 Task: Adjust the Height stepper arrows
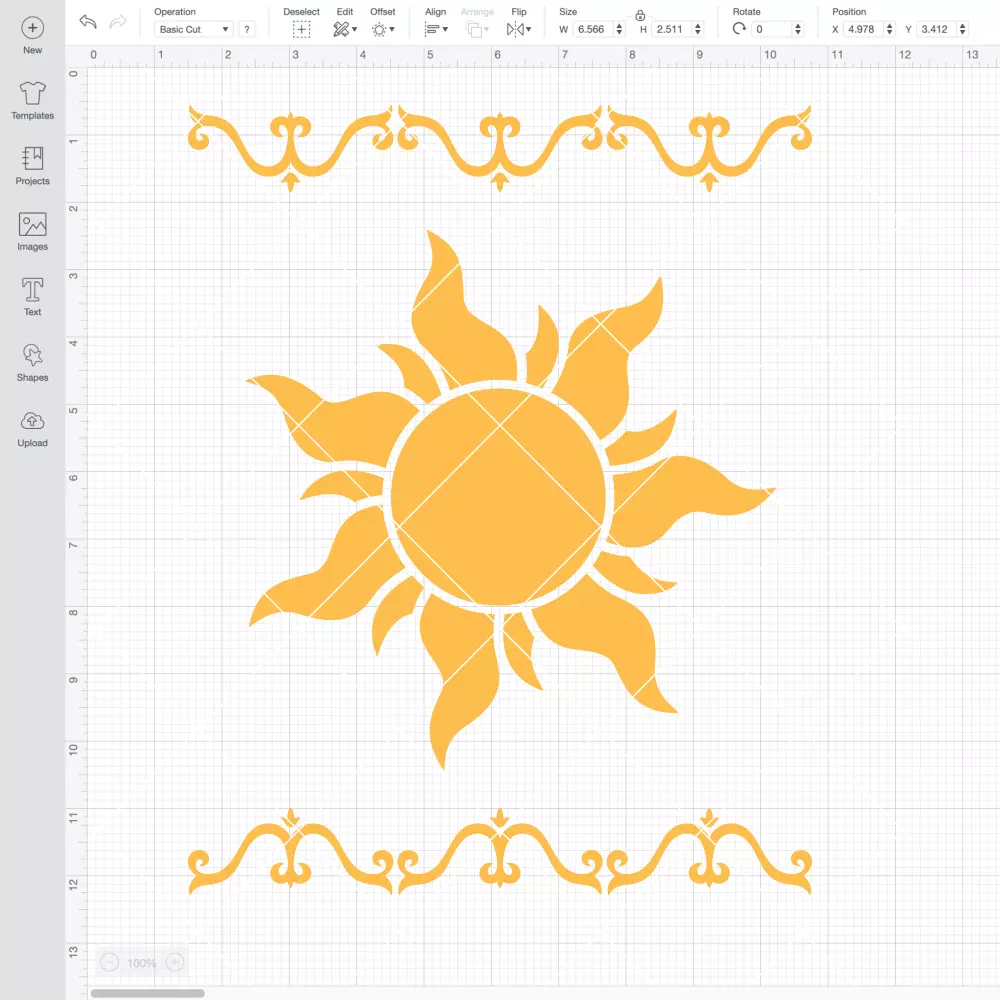pos(698,29)
